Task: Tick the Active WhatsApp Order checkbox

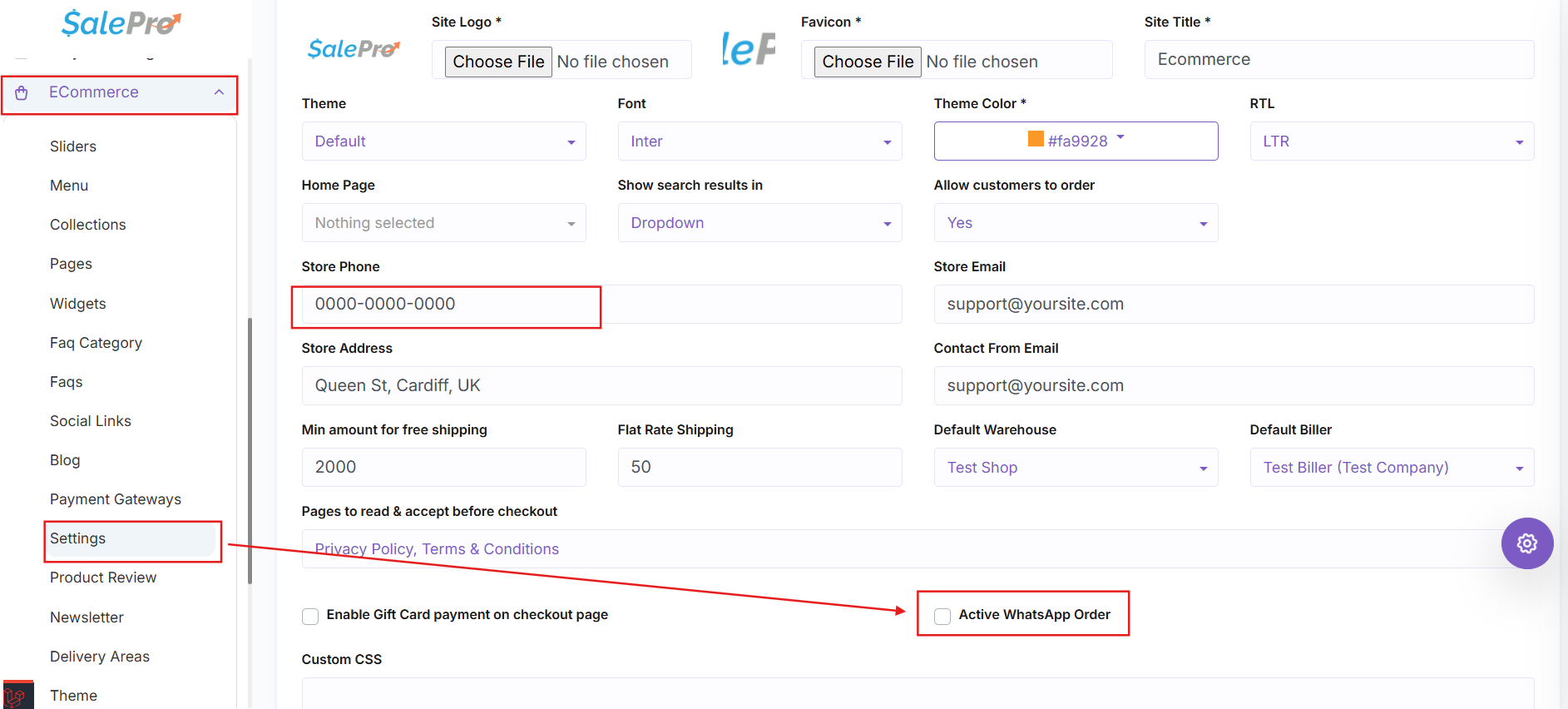Action: (942, 616)
